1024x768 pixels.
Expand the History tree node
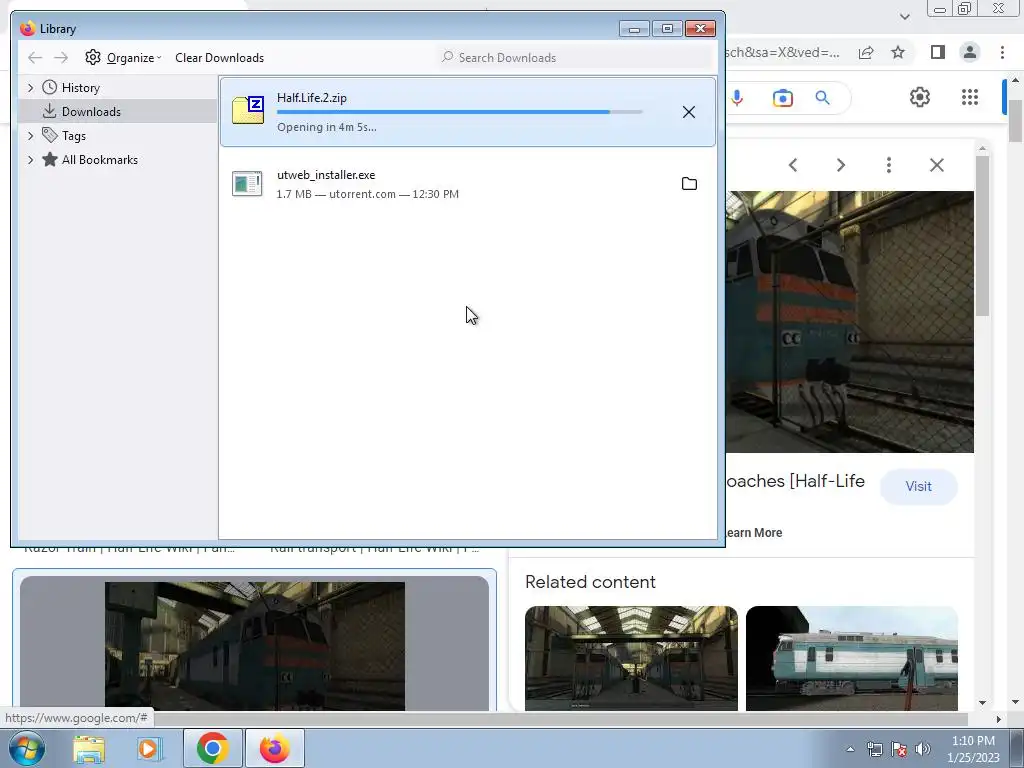(x=30, y=88)
